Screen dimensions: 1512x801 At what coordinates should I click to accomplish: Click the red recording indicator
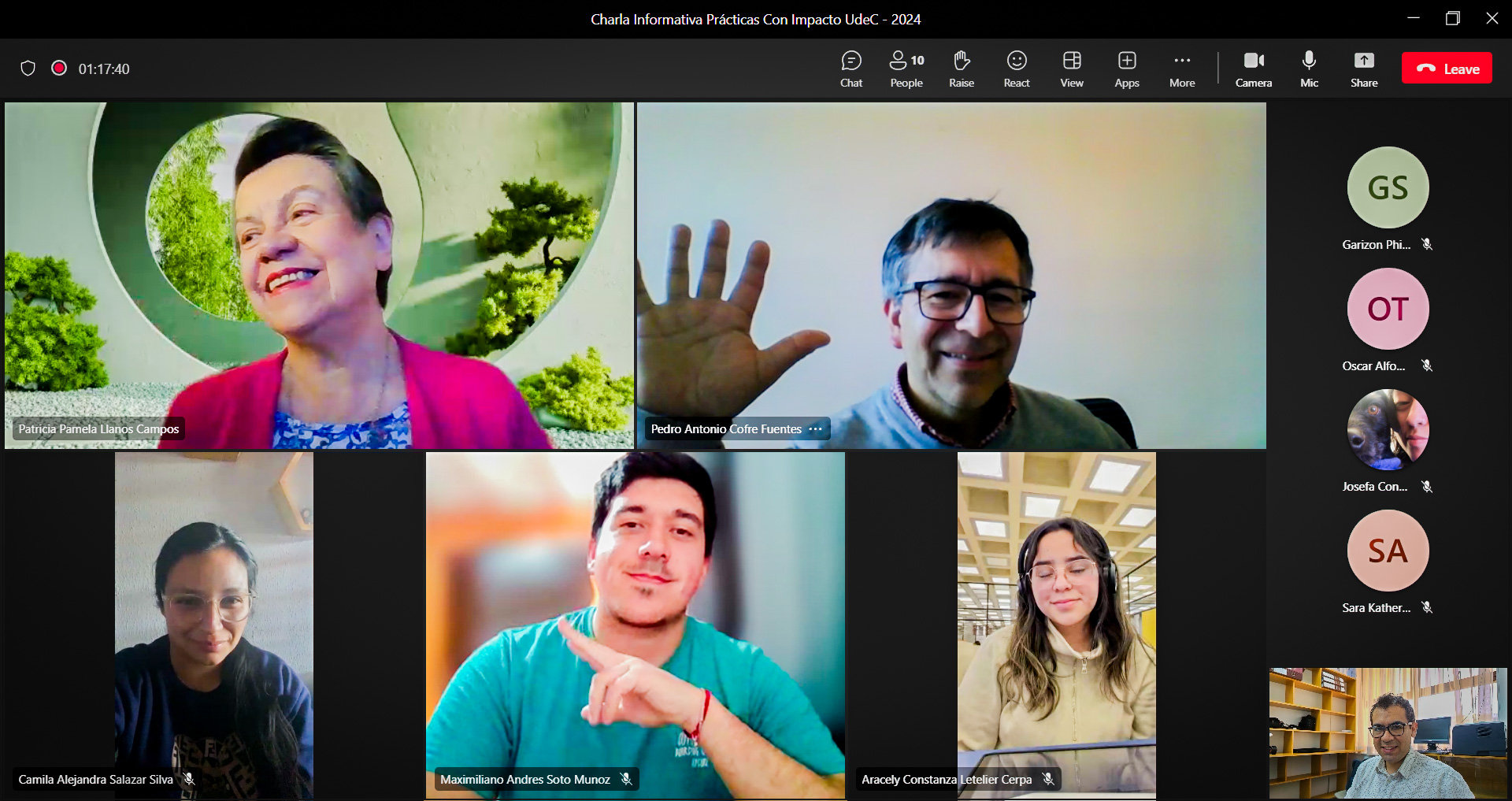[59, 69]
